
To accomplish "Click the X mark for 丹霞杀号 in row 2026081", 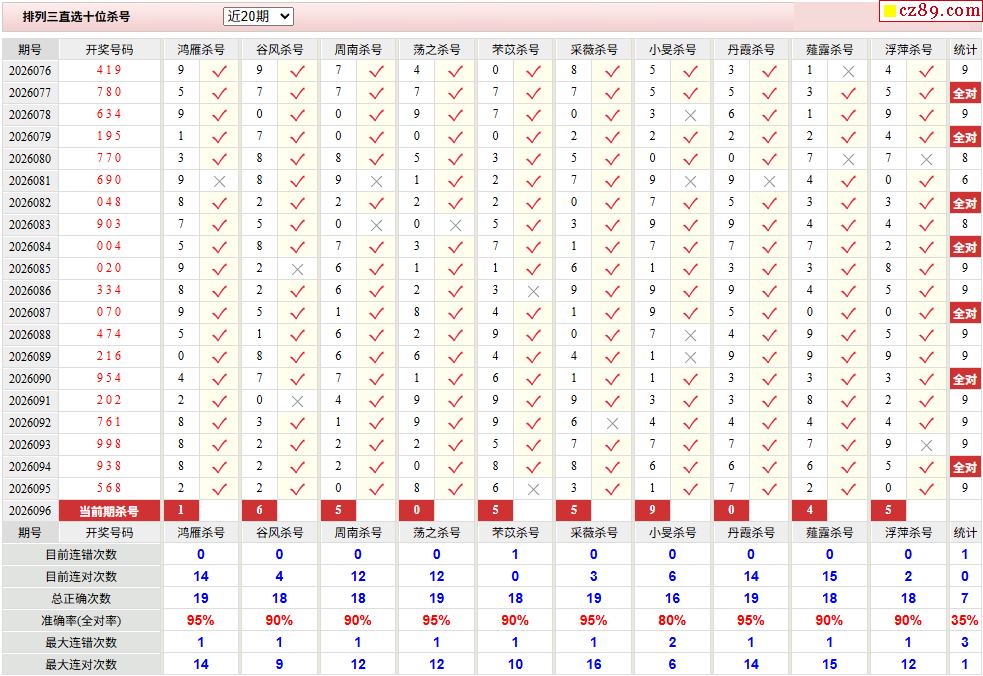I will [770, 181].
